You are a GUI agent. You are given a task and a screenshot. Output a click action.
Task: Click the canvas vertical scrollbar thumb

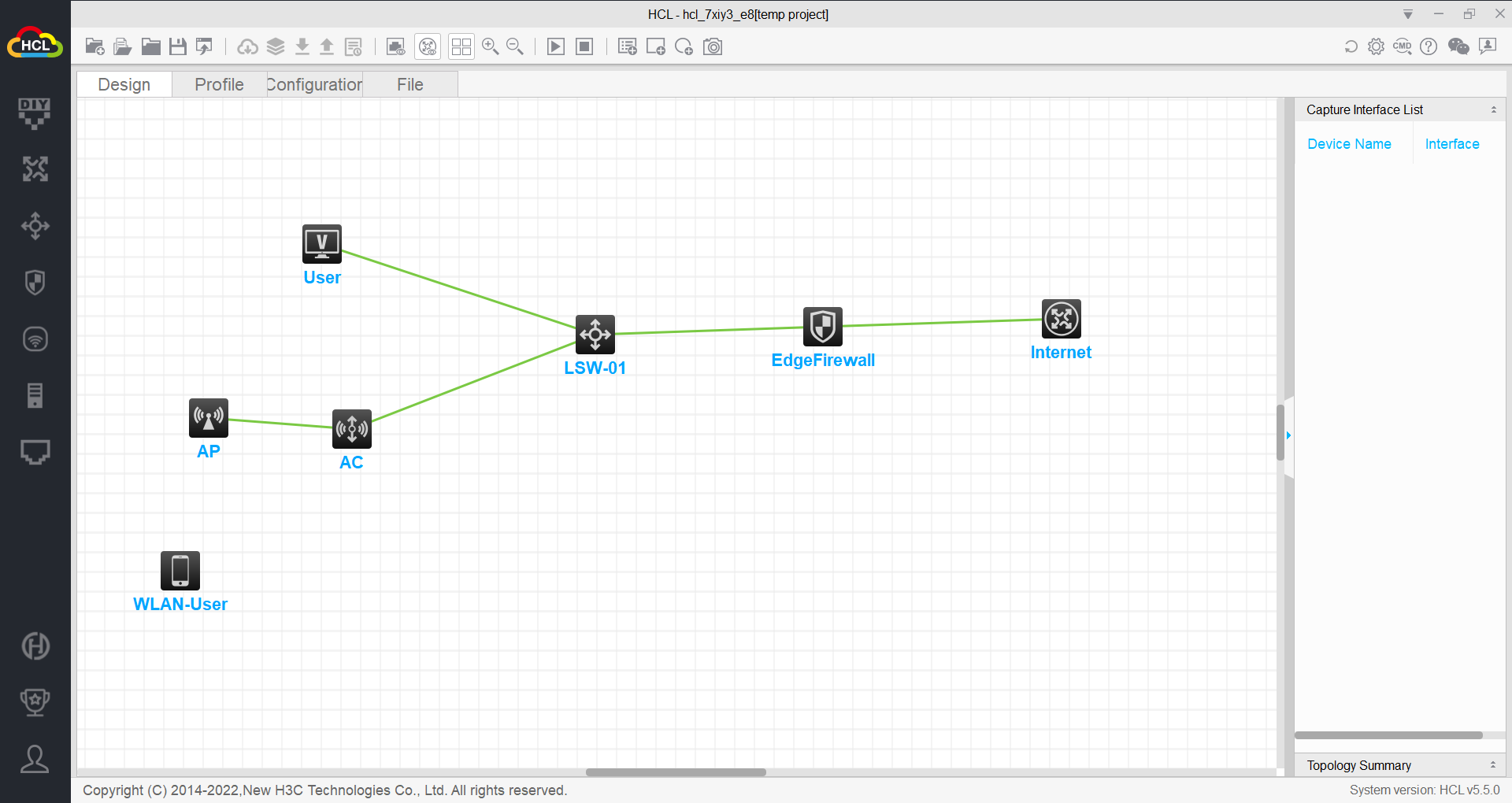click(x=1280, y=432)
